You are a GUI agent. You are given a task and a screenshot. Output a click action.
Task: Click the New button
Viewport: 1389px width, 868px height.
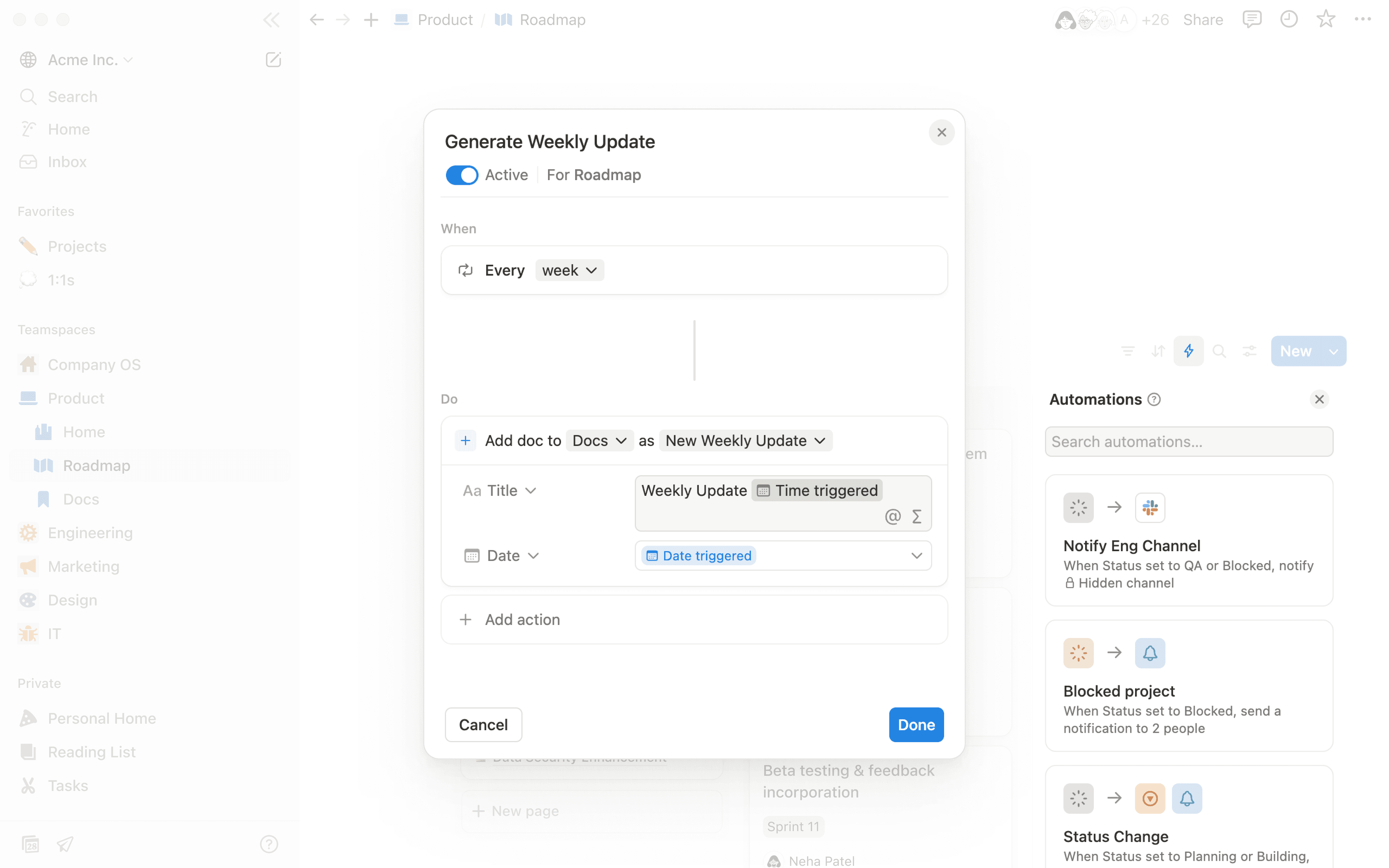click(1296, 351)
